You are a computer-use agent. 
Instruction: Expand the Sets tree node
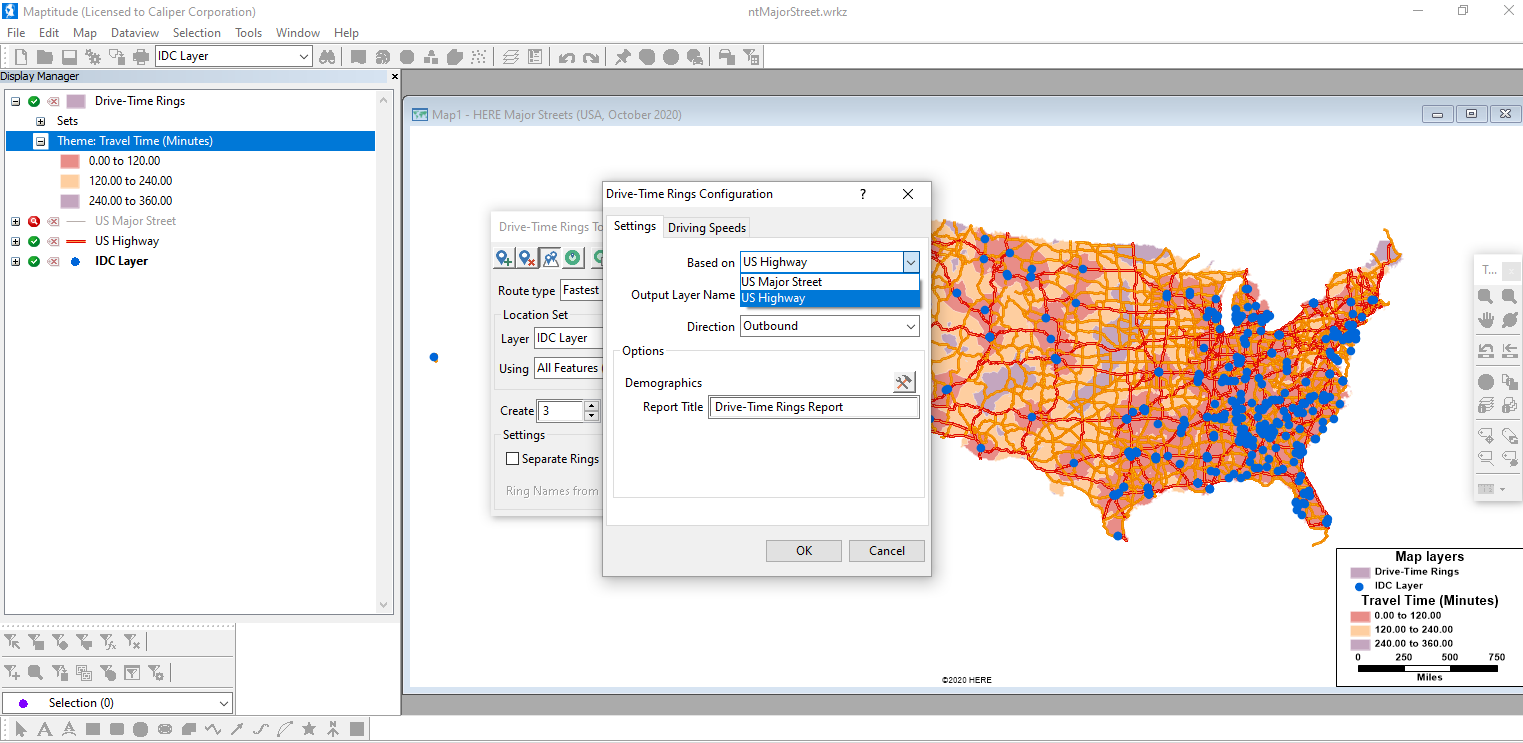[x=41, y=121]
